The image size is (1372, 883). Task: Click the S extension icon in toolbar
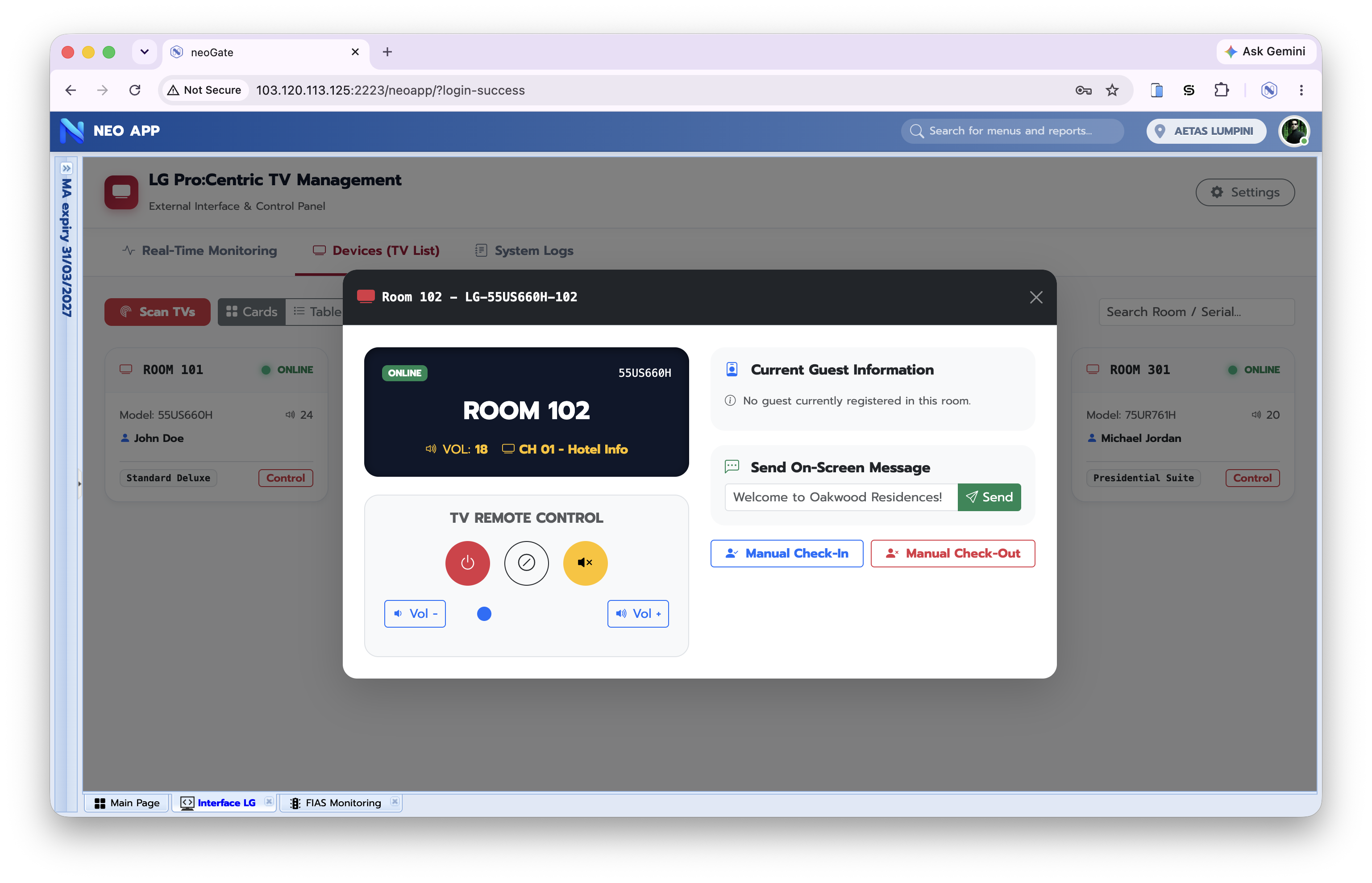(x=1189, y=90)
